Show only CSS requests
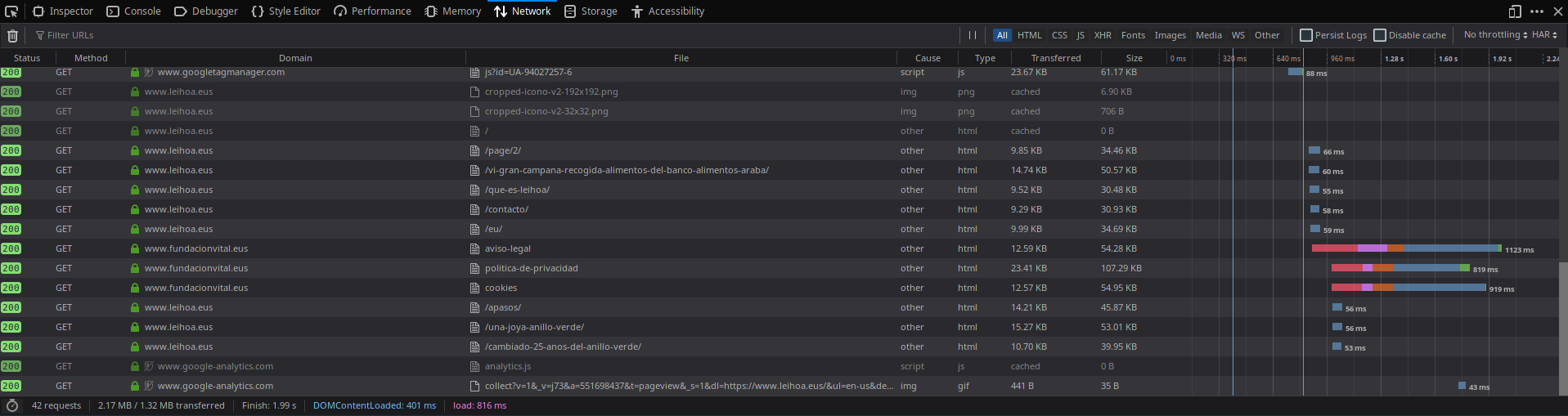The image size is (1568, 416). [x=1059, y=35]
